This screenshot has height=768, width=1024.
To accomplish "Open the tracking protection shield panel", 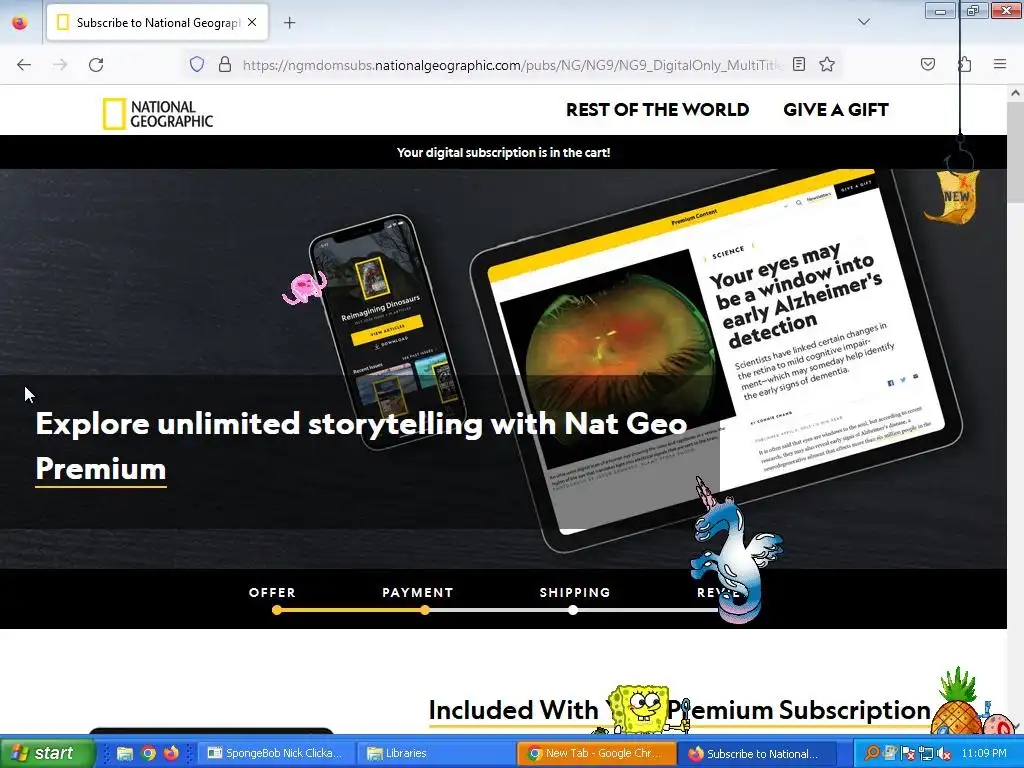I will (x=197, y=64).
